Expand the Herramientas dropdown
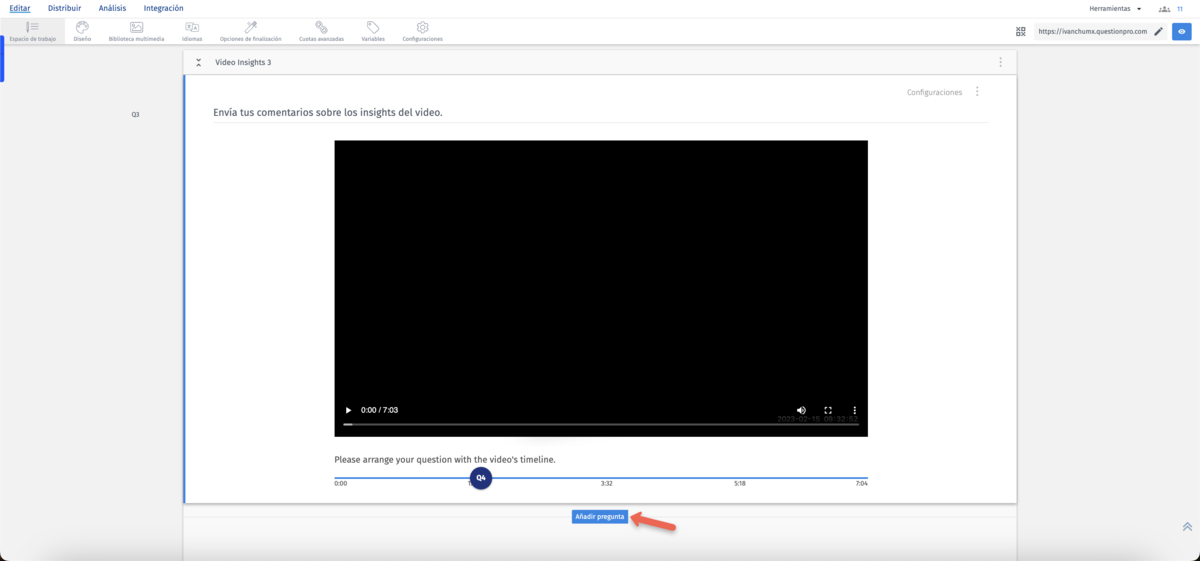This screenshot has height=561, width=1200. pyautogui.click(x=1115, y=8)
